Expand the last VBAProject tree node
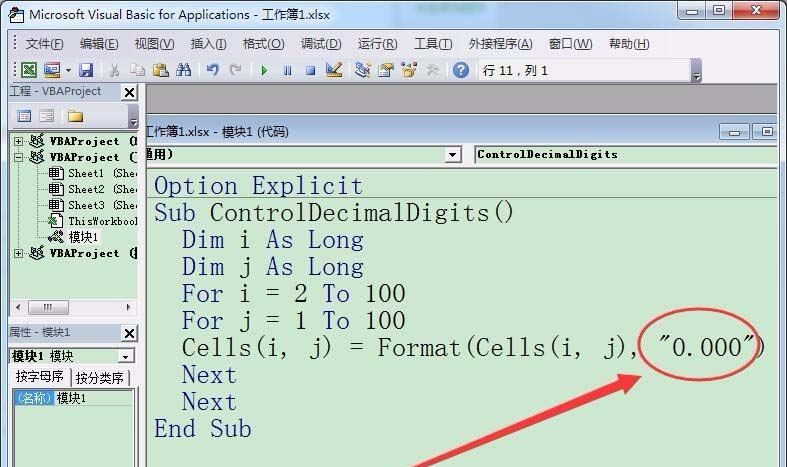Image resolution: width=787 pixels, height=467 pixels. (18, 254)
